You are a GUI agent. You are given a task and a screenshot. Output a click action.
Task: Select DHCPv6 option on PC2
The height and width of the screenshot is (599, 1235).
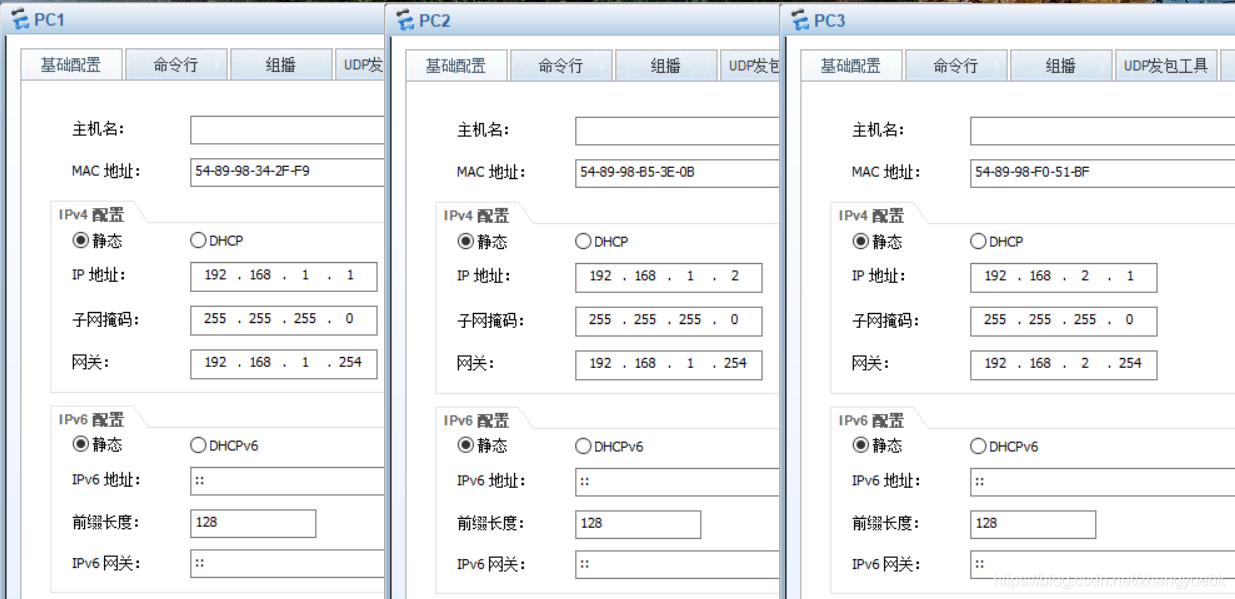[583, 446]
